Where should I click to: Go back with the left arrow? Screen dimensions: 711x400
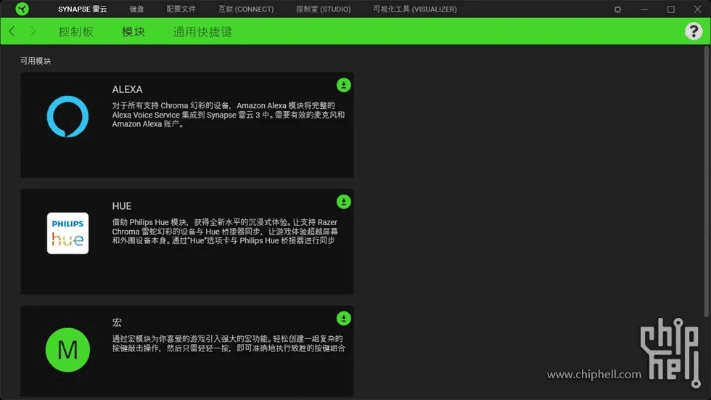click(x=12, y=32)
